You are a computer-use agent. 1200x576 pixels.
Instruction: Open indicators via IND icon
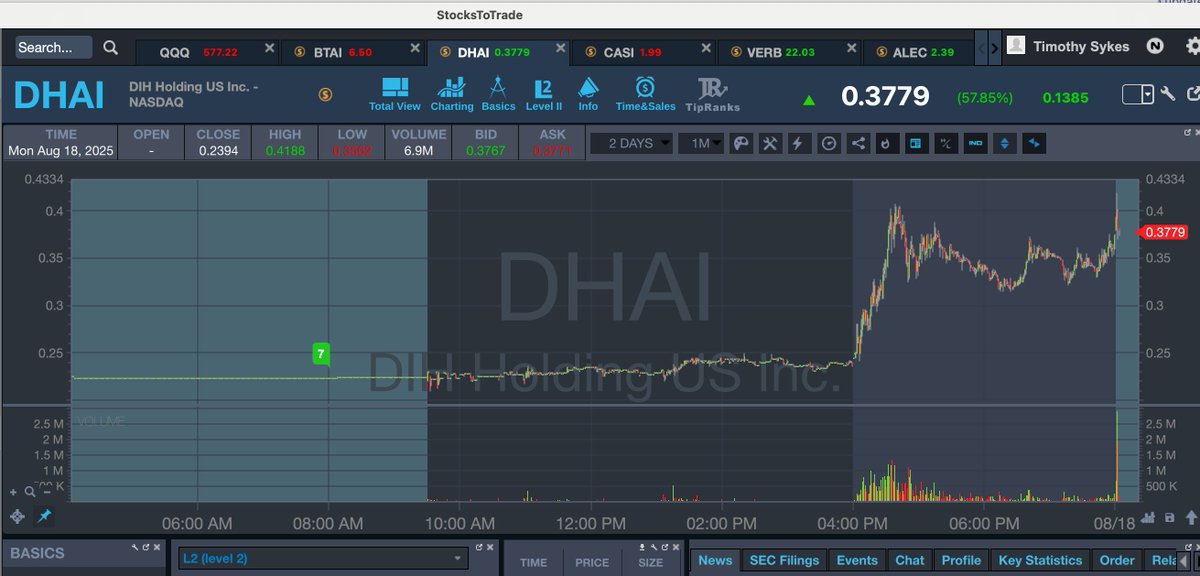pyautogui.click(x=975, y=143)
